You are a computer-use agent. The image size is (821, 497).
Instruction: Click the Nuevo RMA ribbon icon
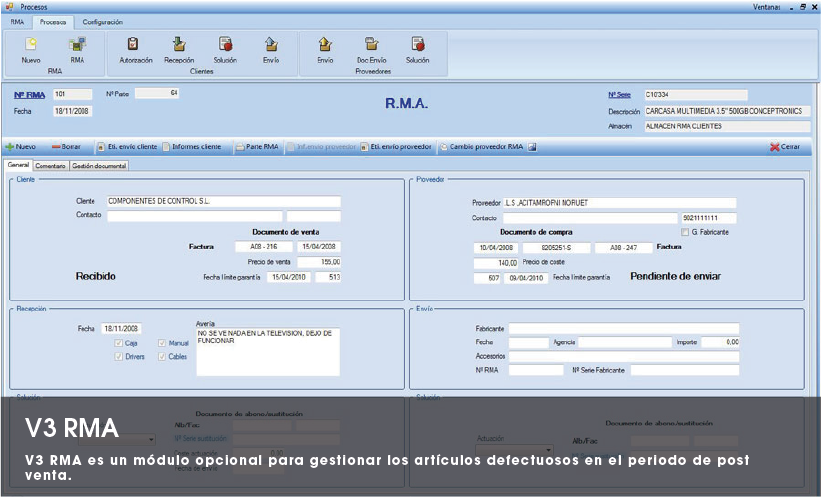click(31, 48)
